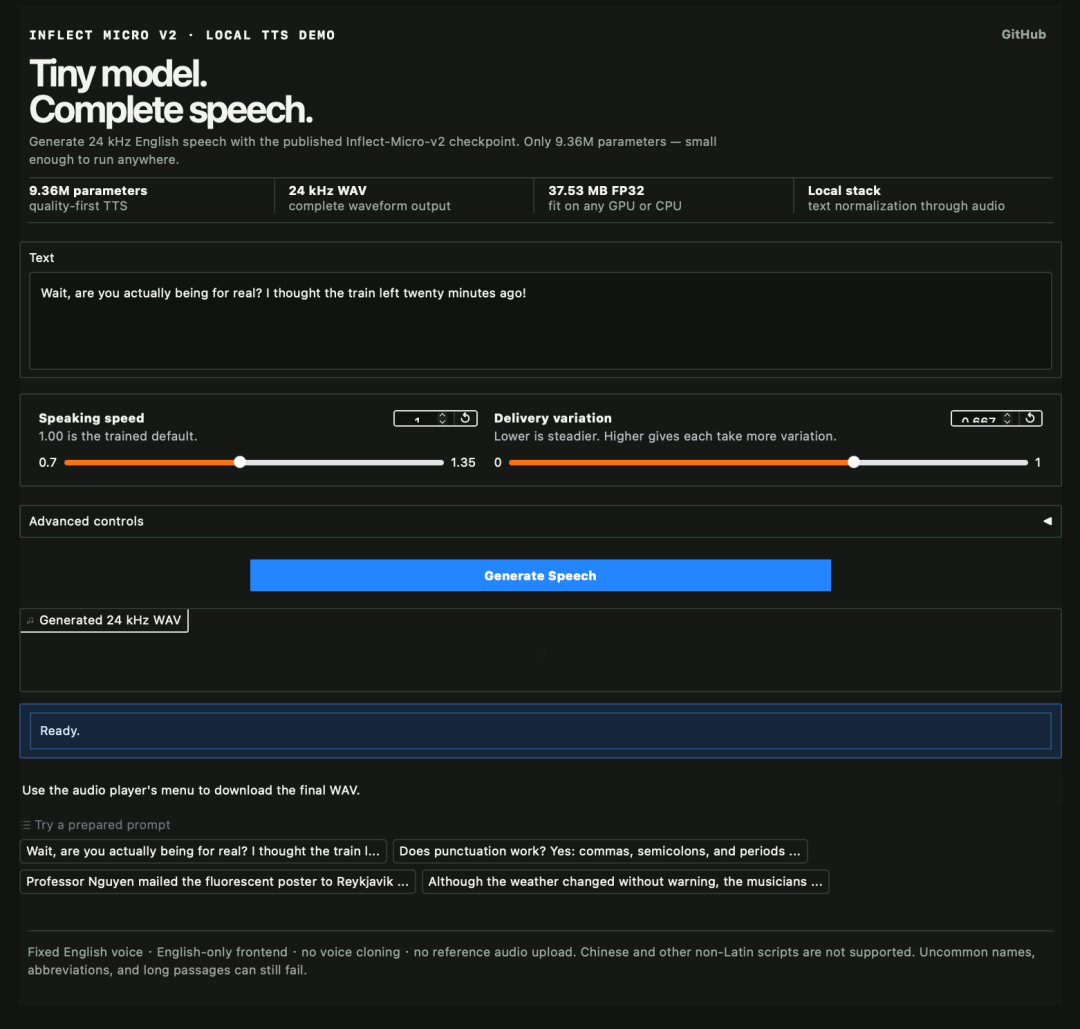Click the Speaking speed number field
The height and width of the screenshot is (1029, 1080).
[x=416, y=418]
